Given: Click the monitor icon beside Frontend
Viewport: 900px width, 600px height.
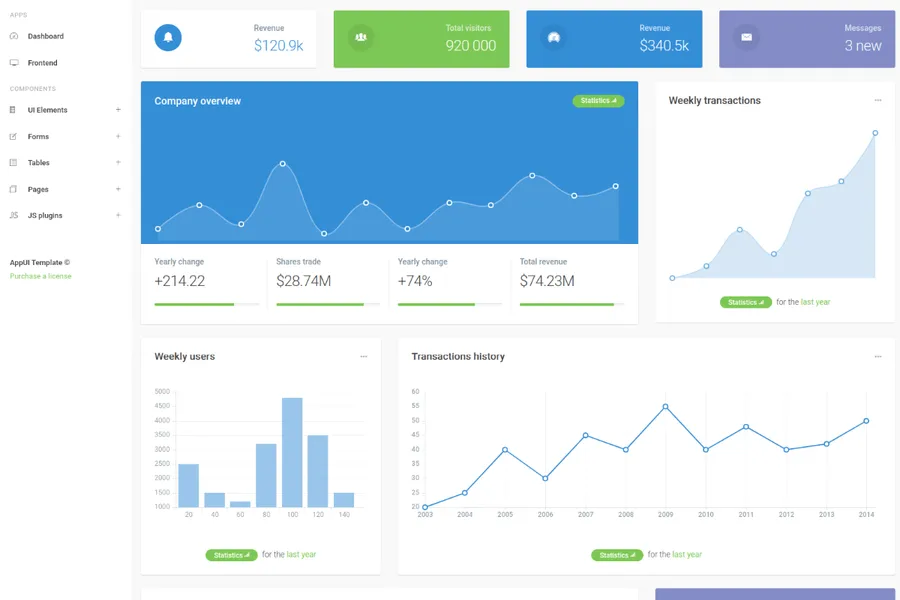Looking at the screenshot, I should click(x=14, y=63).
